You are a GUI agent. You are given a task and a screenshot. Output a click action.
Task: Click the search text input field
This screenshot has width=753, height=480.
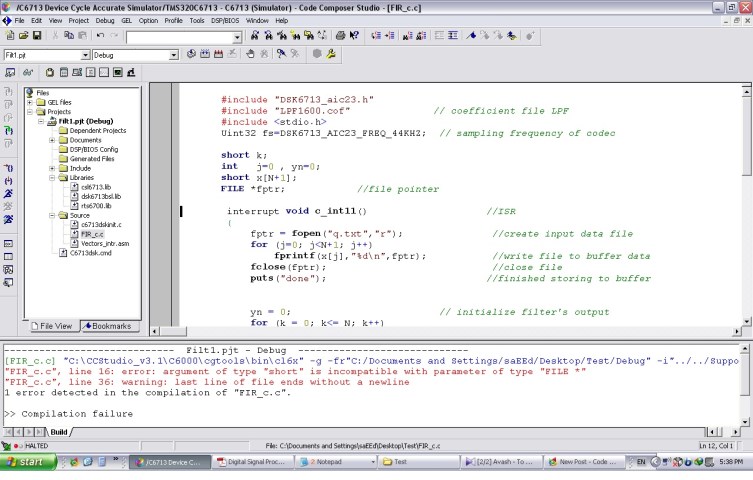pos(180,37)
